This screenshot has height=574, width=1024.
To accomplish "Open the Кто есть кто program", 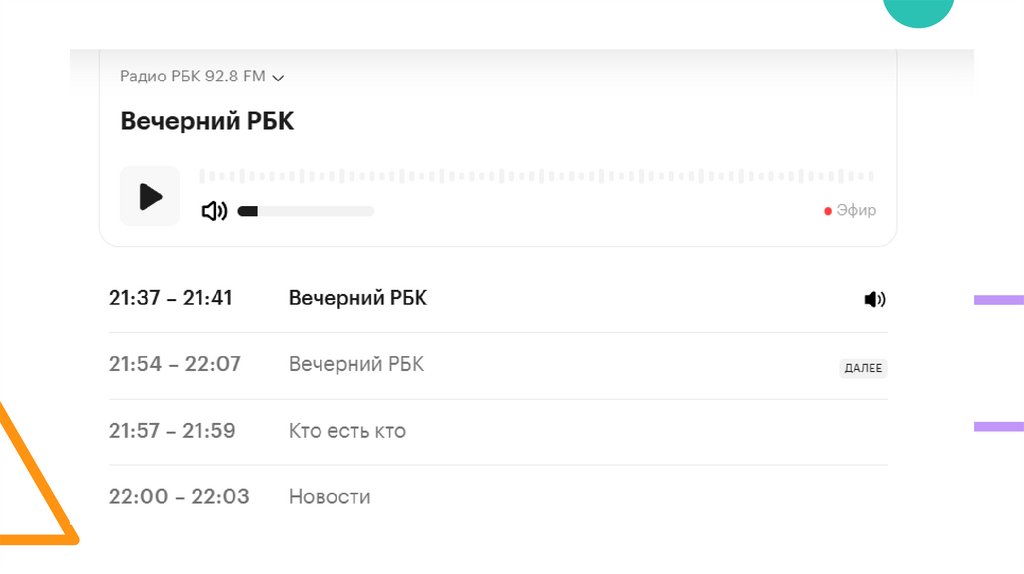I will tap(347, 431).
